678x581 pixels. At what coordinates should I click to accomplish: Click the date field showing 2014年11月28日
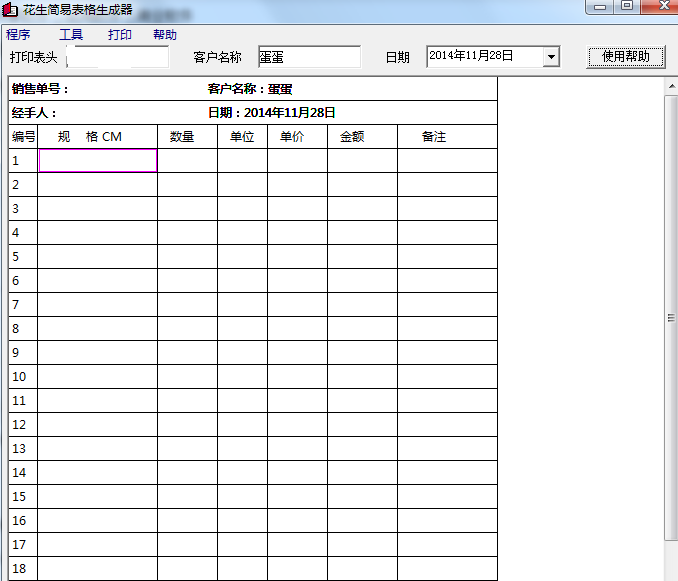[x=485, y=56]
